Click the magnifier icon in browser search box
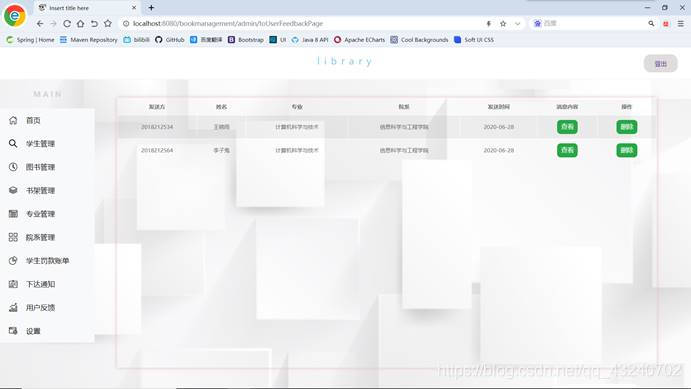 coord(651,23)
